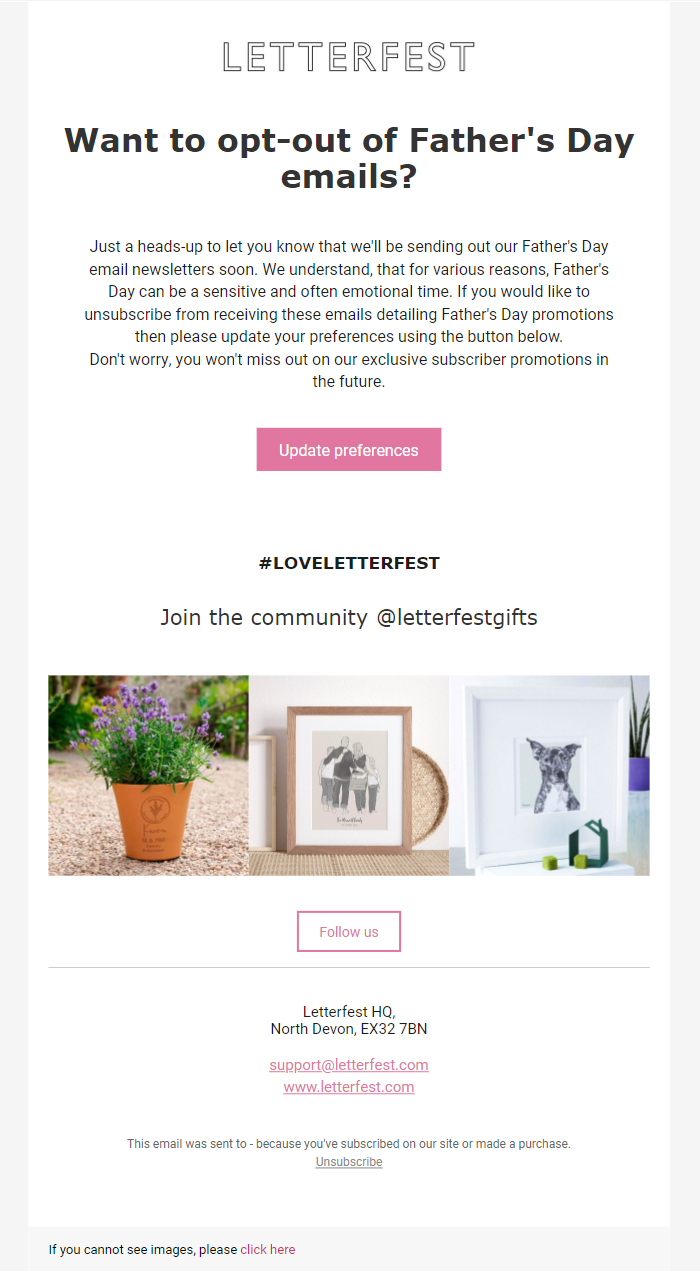The image size is (700, 1271).
Task: Open the framed dog portrait photo
Action: pyautogui.click(x=549, y=775)
